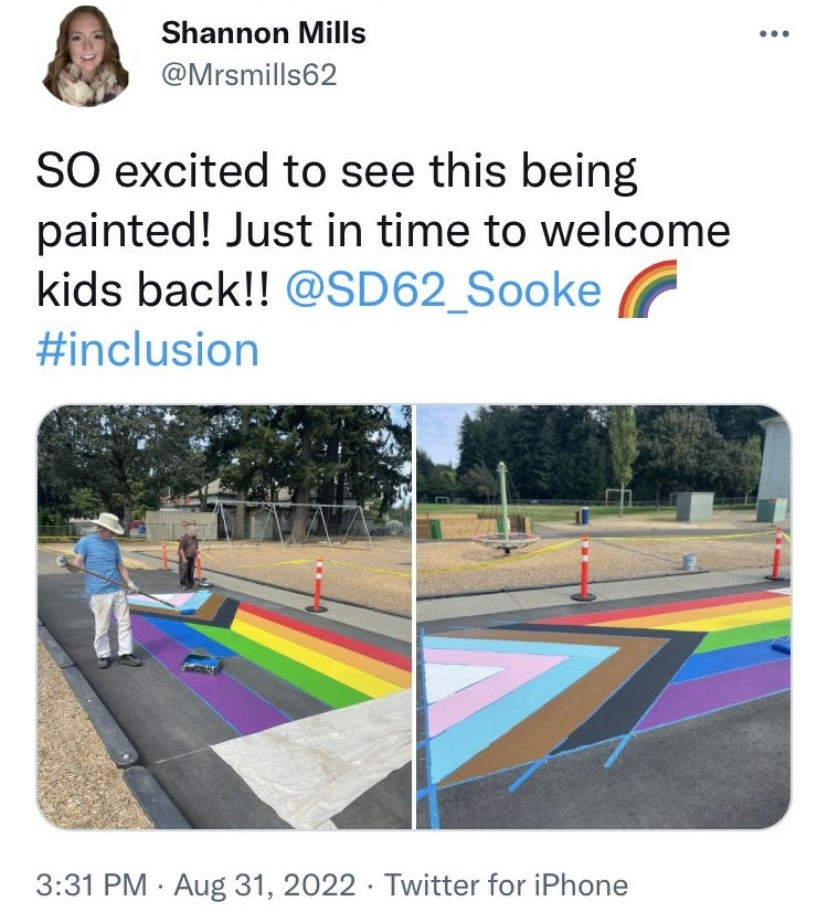The image size is (828, 920).
Task: Follow the @SD62_Sooke mention link
Action: (x=444, y=290)
